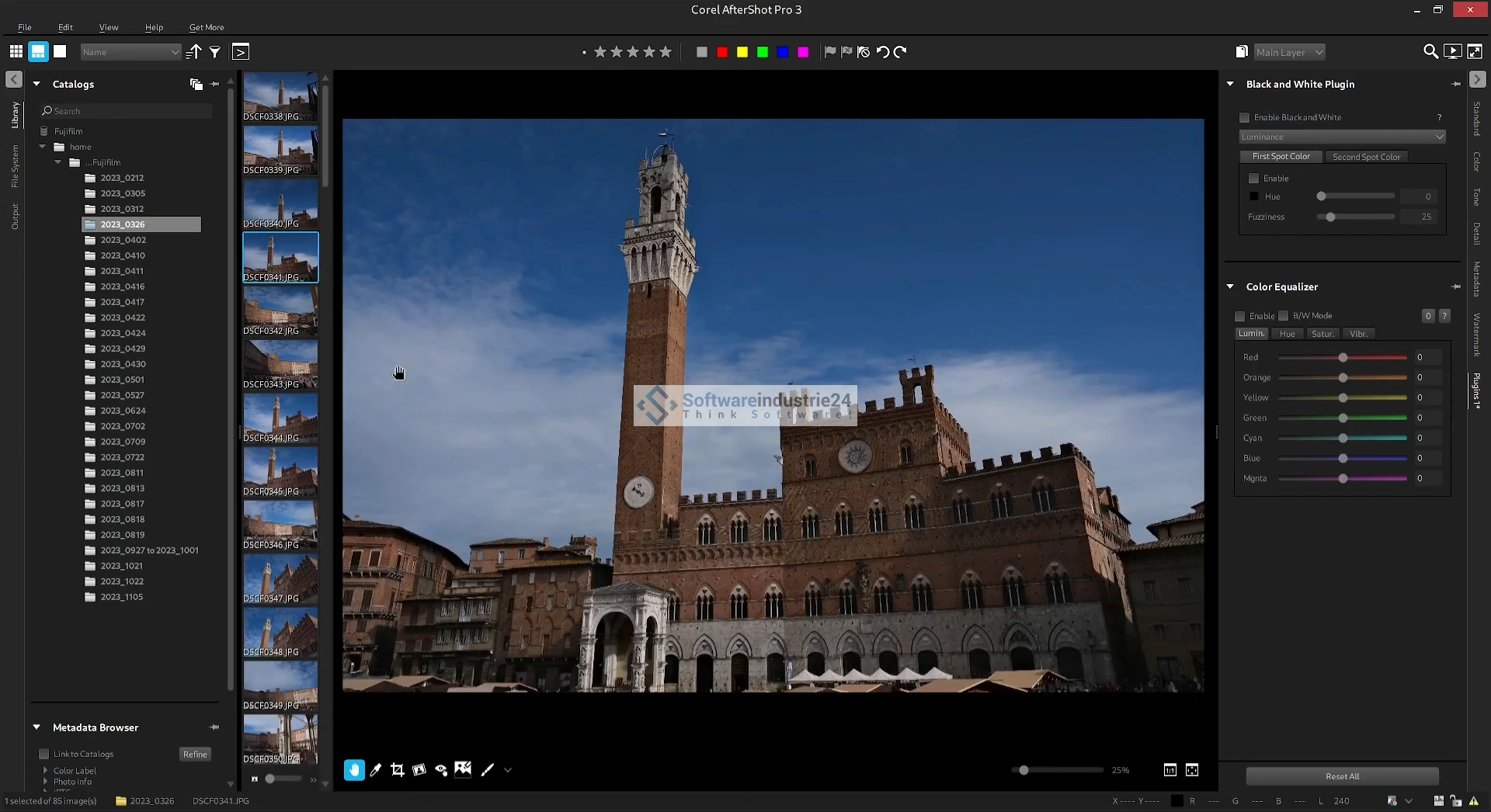
Task: Open the Main Layer dropdown
Action: coord(1289,52)
